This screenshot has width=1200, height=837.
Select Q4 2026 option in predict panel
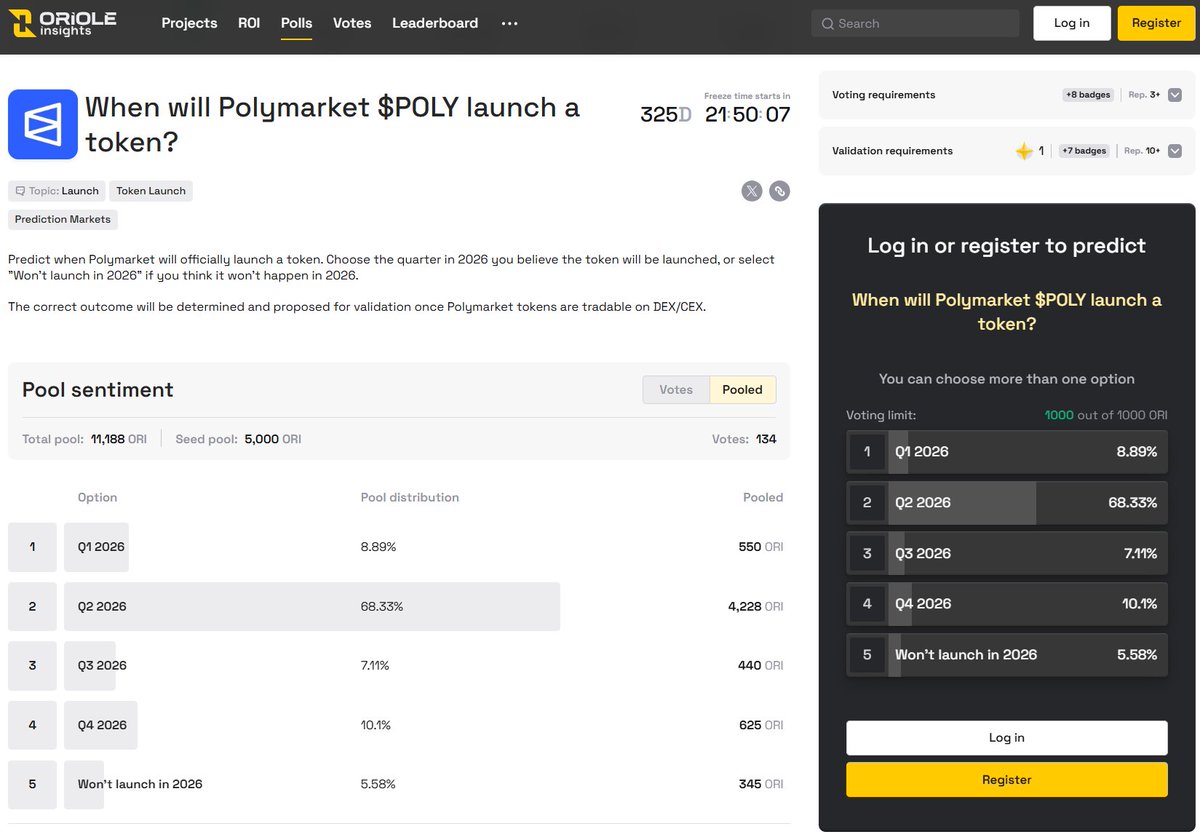[1006, 604]
